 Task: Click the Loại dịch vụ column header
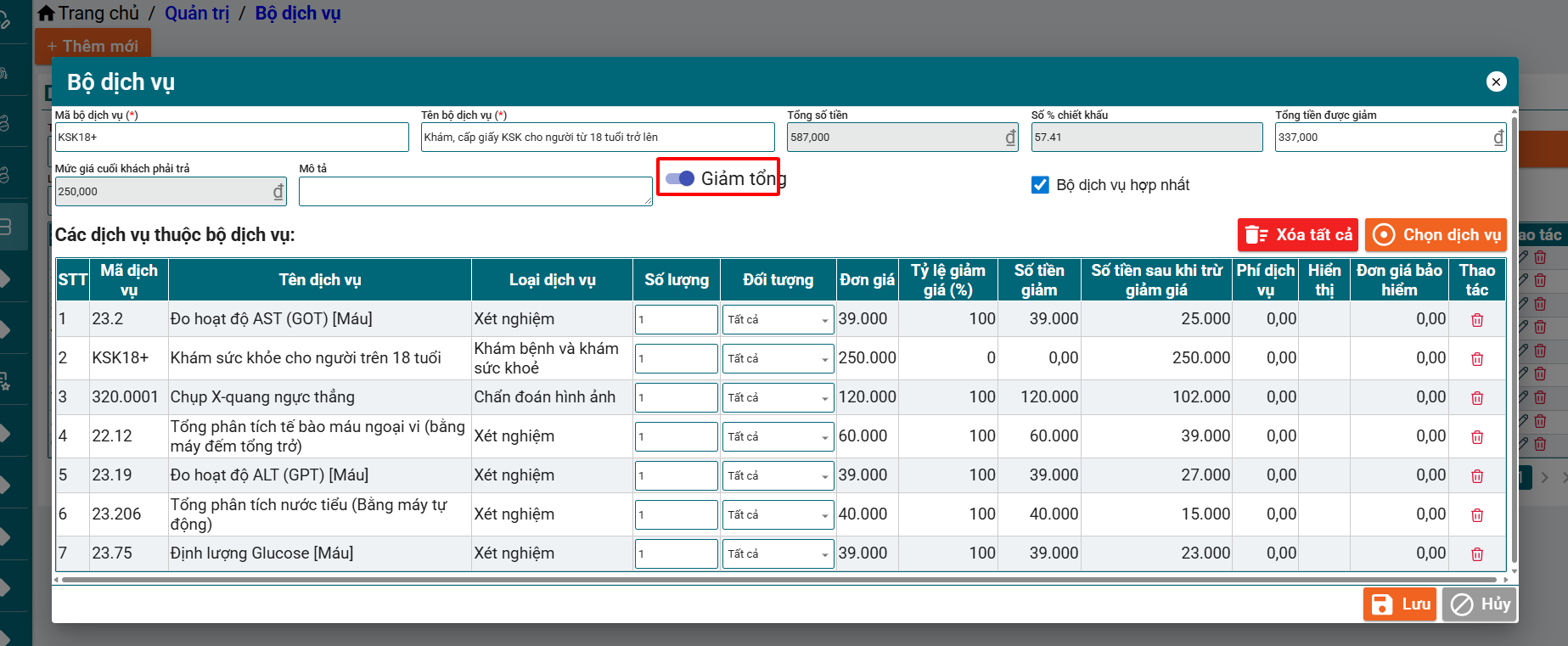(553, 280)
